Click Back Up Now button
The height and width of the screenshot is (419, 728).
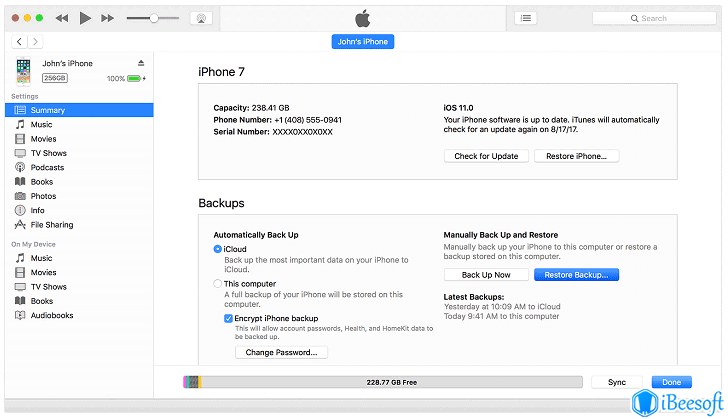[x=486, y=275]
